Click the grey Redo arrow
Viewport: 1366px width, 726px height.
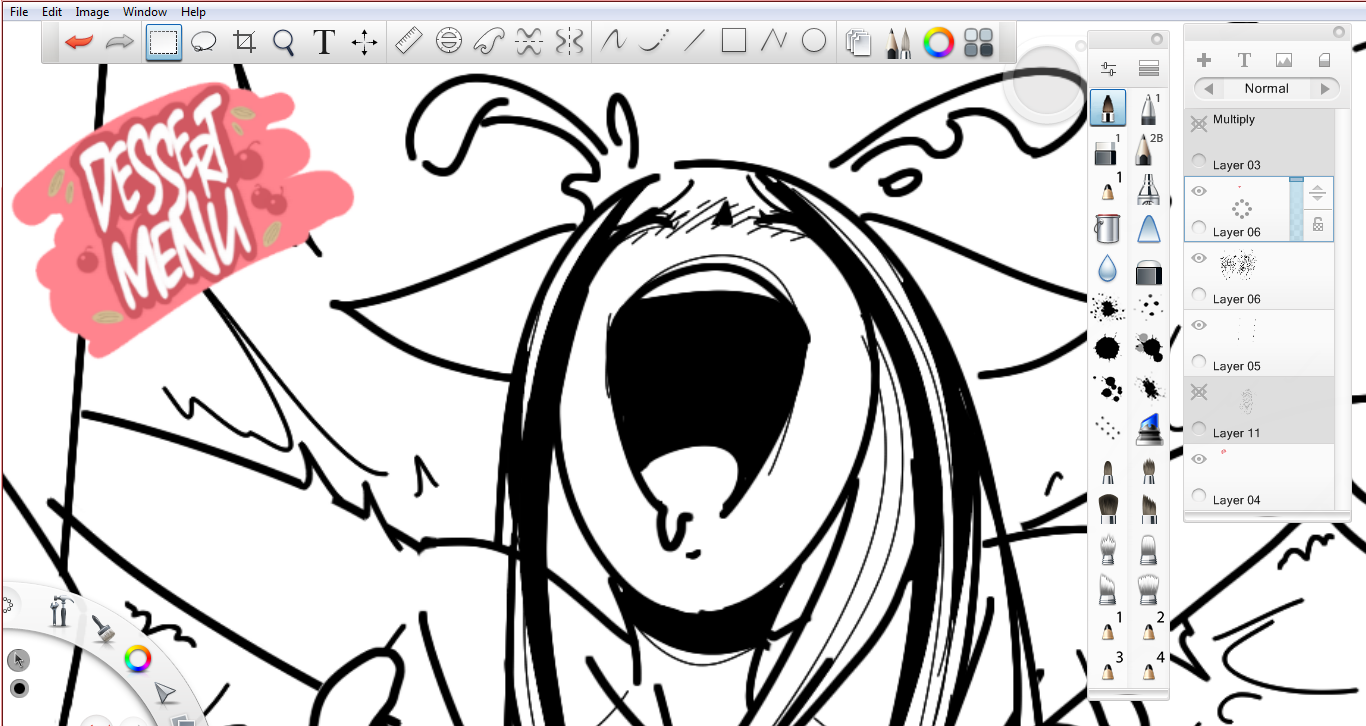[120, 42]
